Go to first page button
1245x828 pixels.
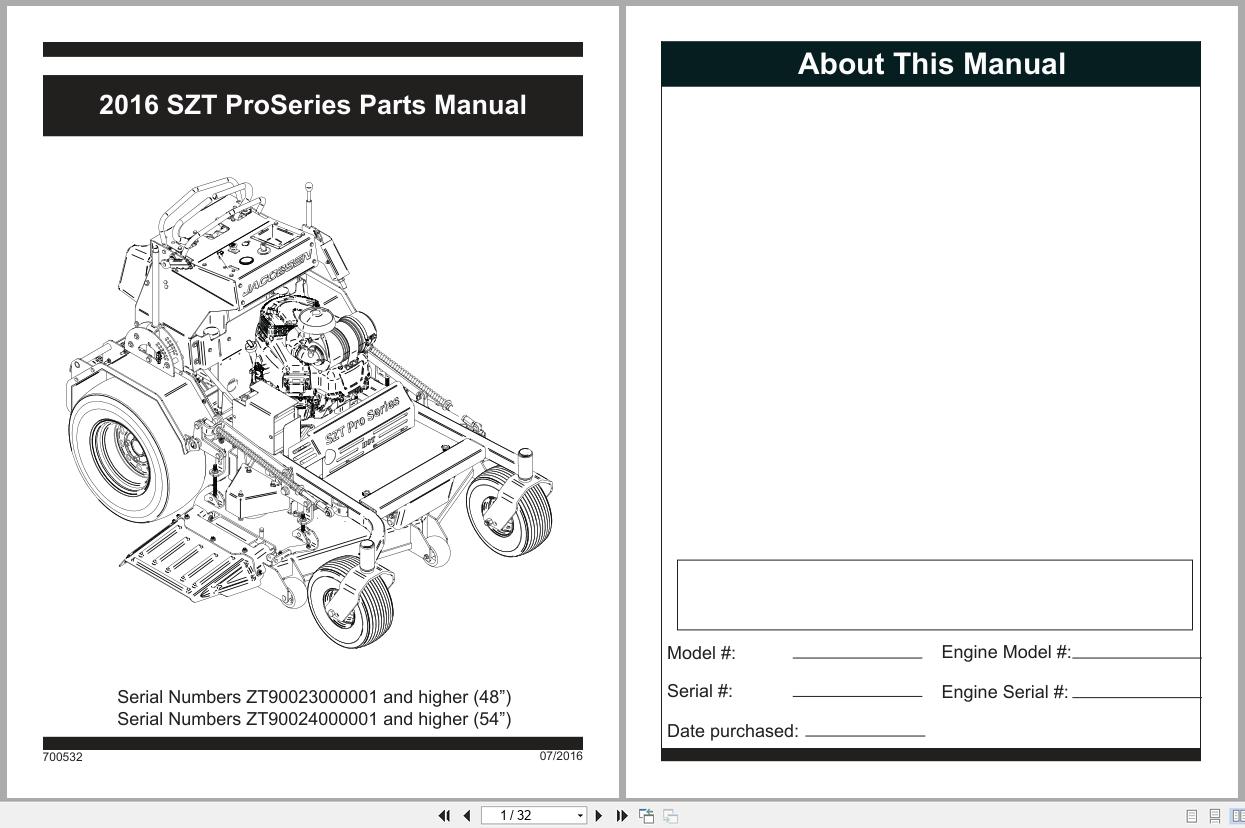click(444, 816)
